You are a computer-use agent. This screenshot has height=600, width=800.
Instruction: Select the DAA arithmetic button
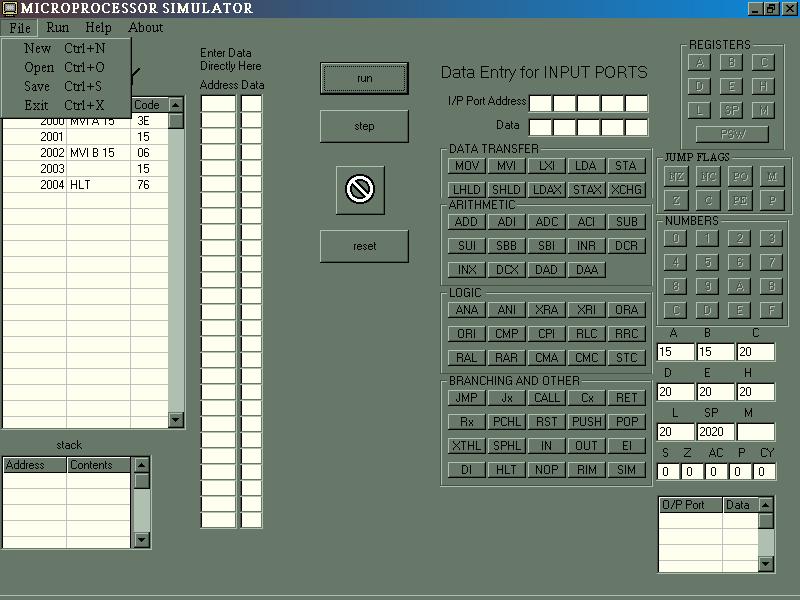(x=586, y=270)
